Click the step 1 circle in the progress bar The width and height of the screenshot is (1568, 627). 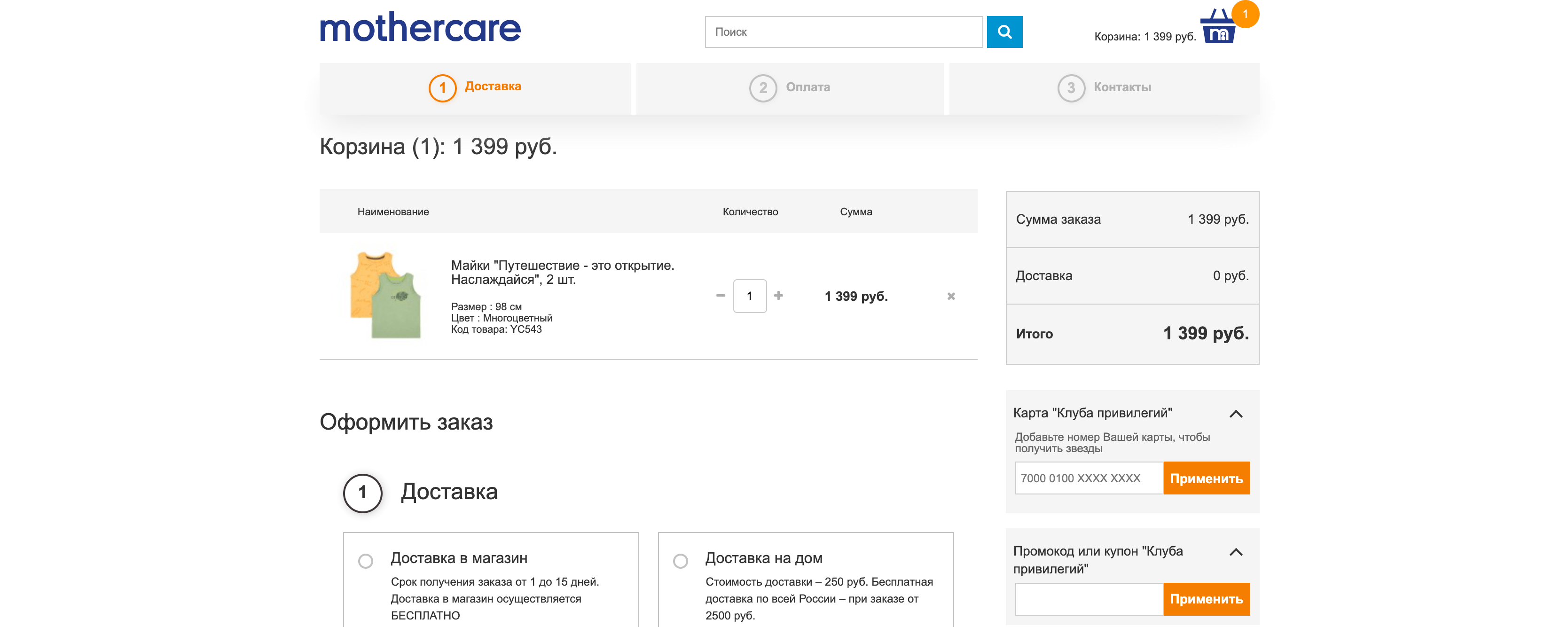[442, 88]
